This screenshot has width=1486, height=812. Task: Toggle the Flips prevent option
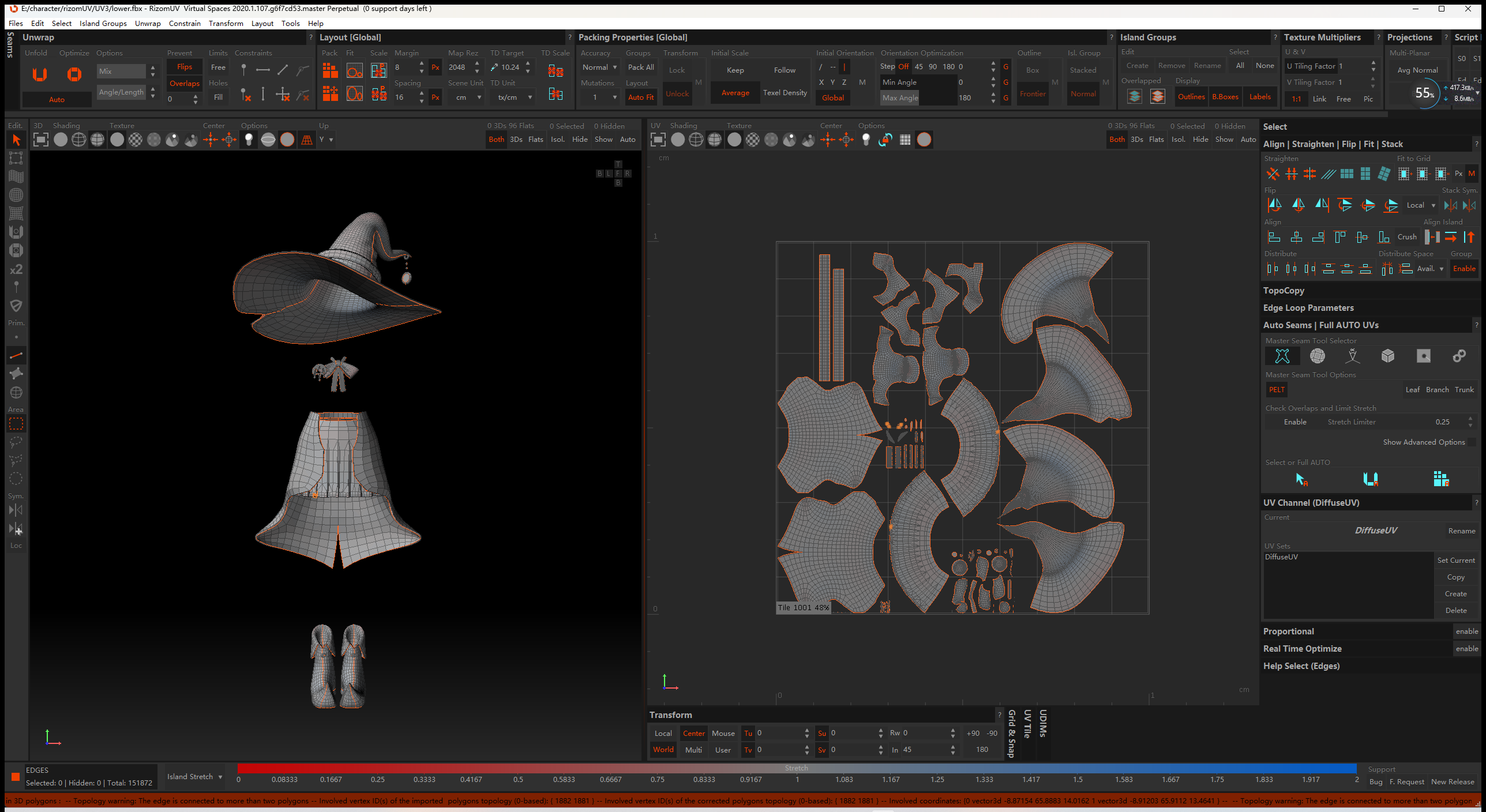point(185,67)
